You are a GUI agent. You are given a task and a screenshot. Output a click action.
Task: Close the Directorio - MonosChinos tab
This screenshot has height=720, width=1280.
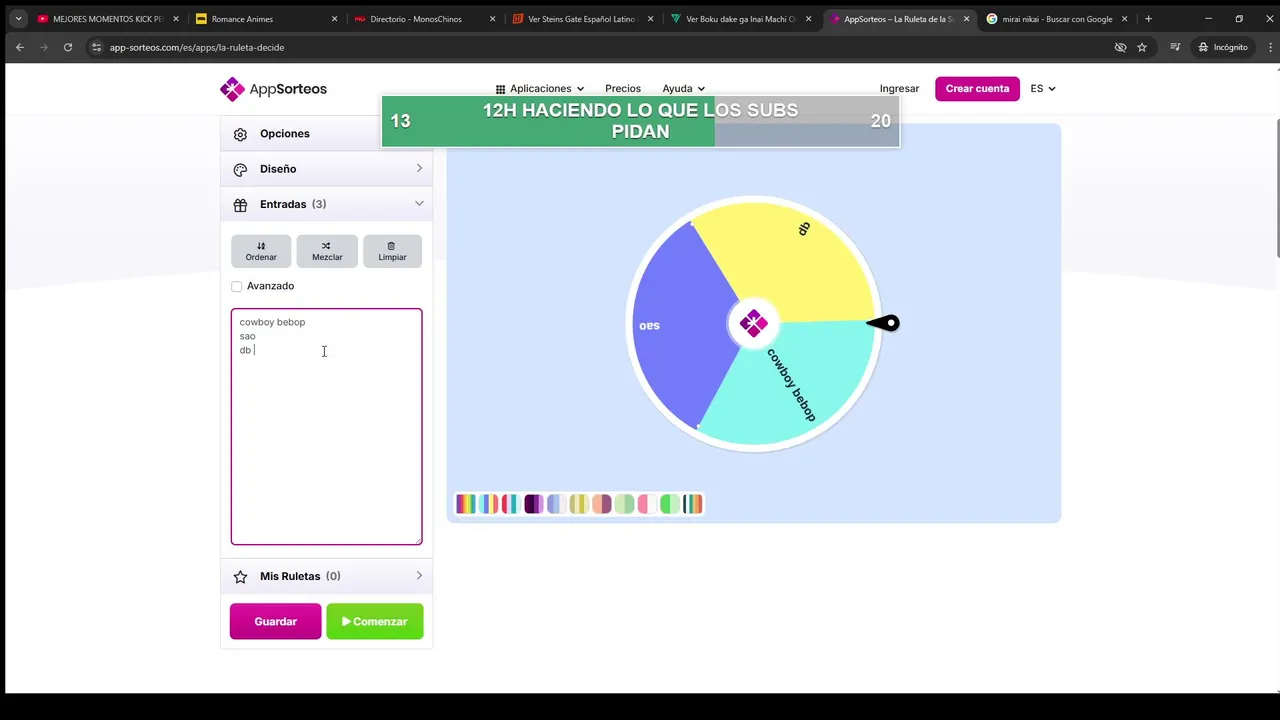click(493, 19)
